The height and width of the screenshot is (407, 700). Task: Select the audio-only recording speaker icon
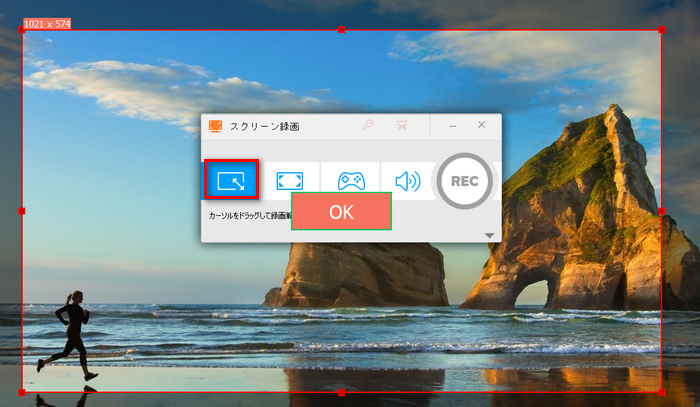pos(408,181)
